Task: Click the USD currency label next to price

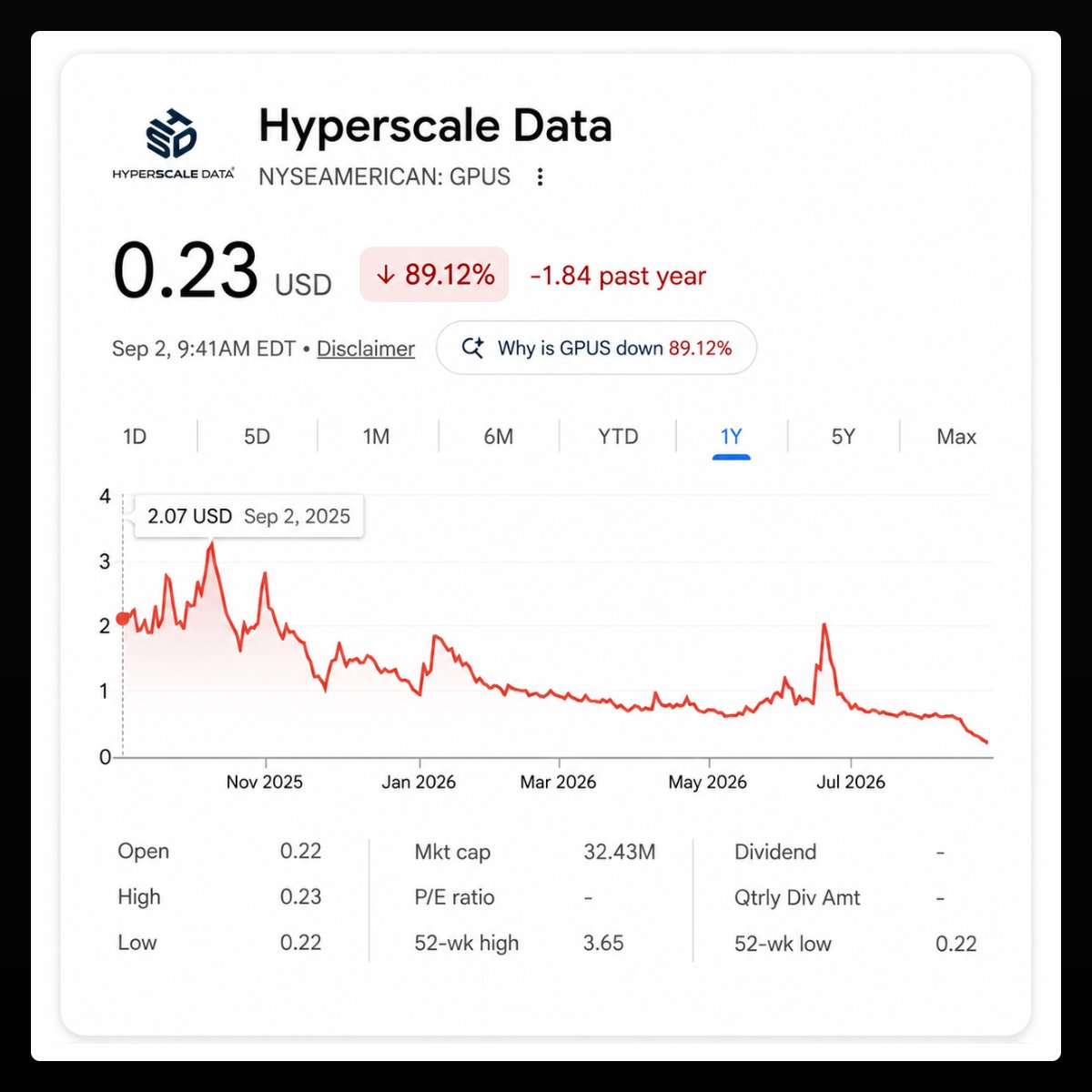Action: (x=303, y=285)
